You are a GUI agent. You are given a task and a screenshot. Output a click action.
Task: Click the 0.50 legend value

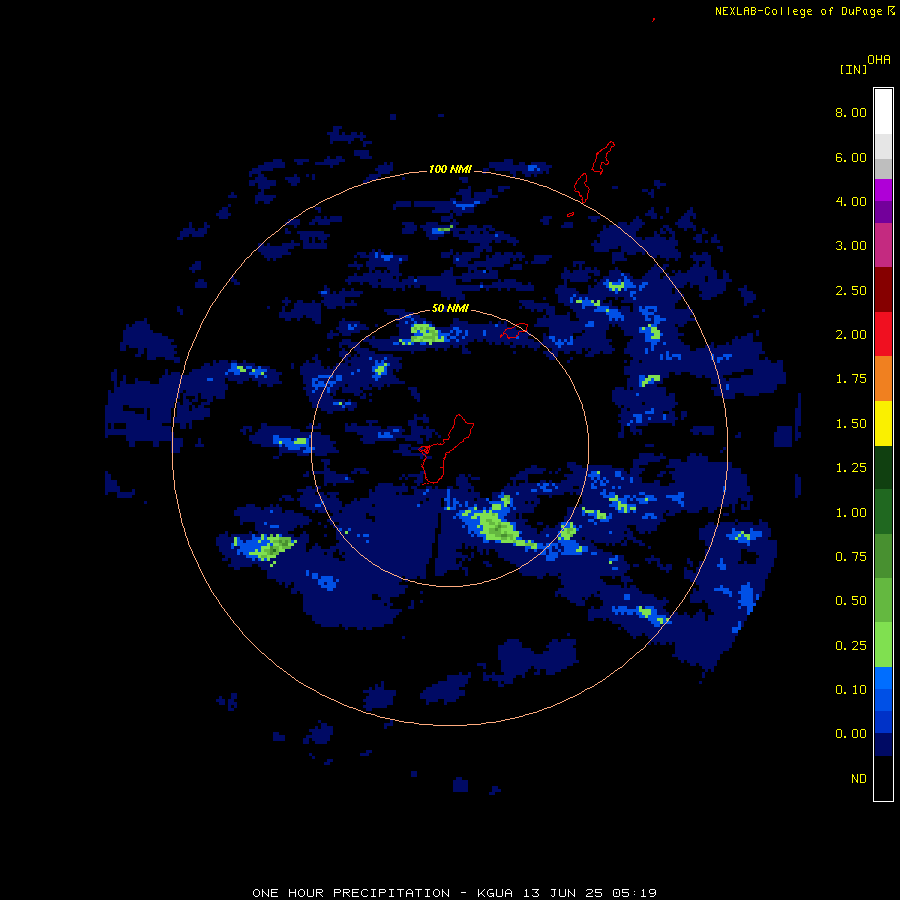(851, 601)
